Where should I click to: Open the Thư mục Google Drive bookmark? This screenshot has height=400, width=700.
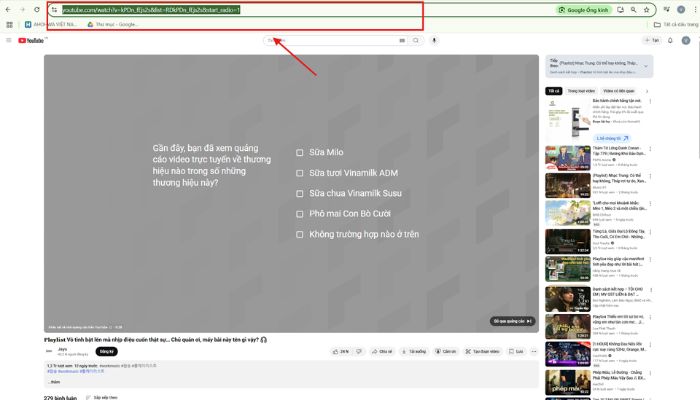tap(112, 25)
